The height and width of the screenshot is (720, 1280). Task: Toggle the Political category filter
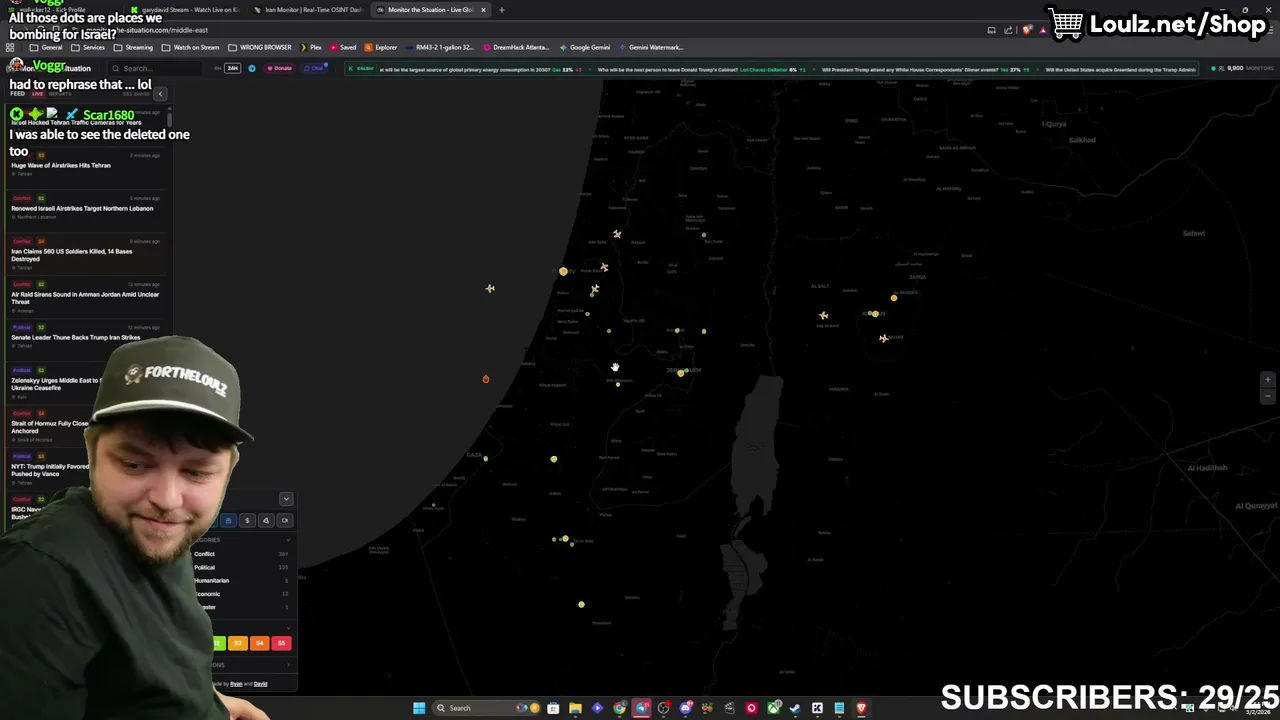[x=241, y=567]
